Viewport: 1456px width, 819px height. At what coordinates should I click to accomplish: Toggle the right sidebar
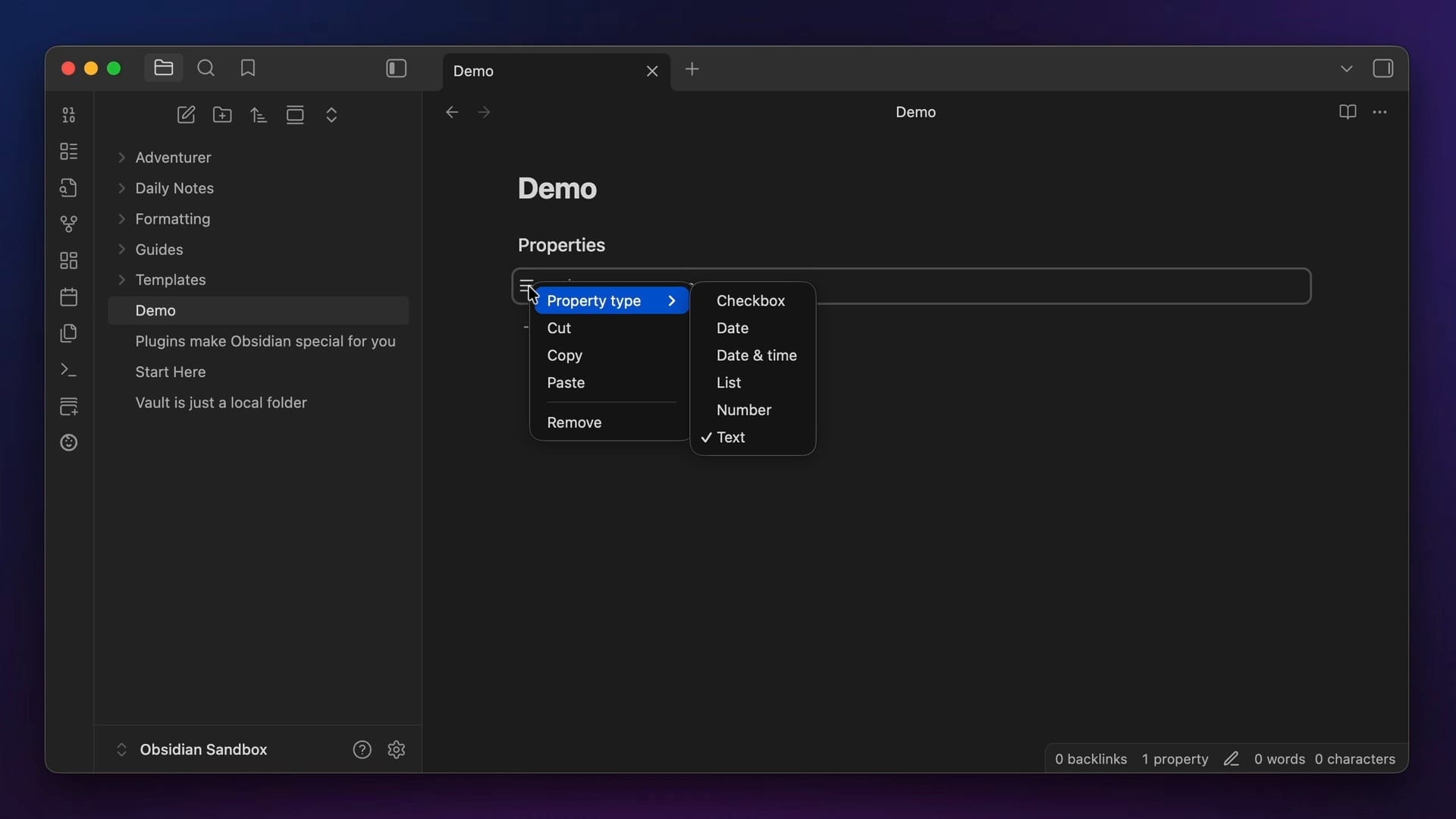[x=1382, y=68]
